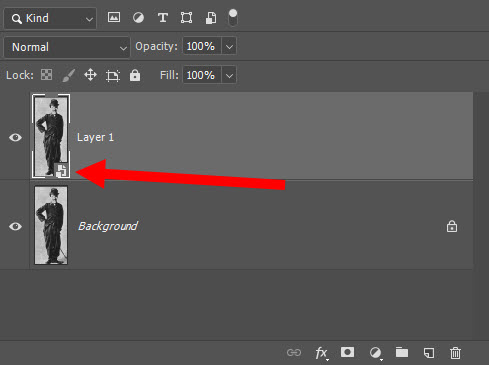Filter layers by pixel layers icon
This screenshot has height=365, width=489.
click(x=114, y=17)
